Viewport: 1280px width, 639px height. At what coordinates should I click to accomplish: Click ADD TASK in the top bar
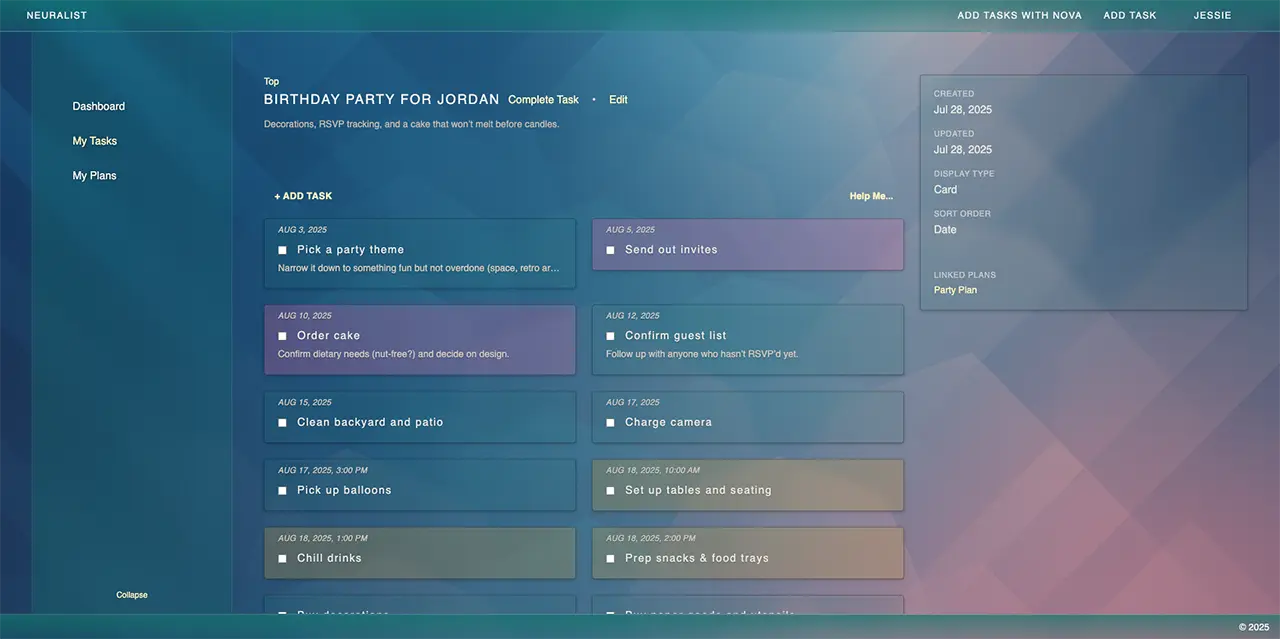[x=1130, y=15]
